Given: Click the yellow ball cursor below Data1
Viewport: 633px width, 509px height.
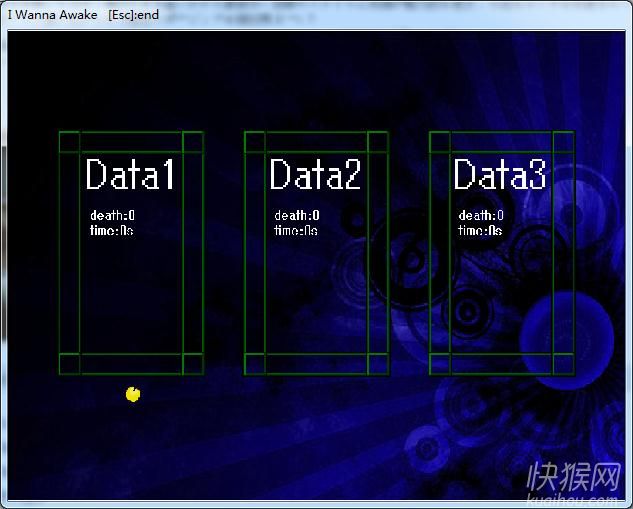Looking at the screenshot, I should (133, 394).
